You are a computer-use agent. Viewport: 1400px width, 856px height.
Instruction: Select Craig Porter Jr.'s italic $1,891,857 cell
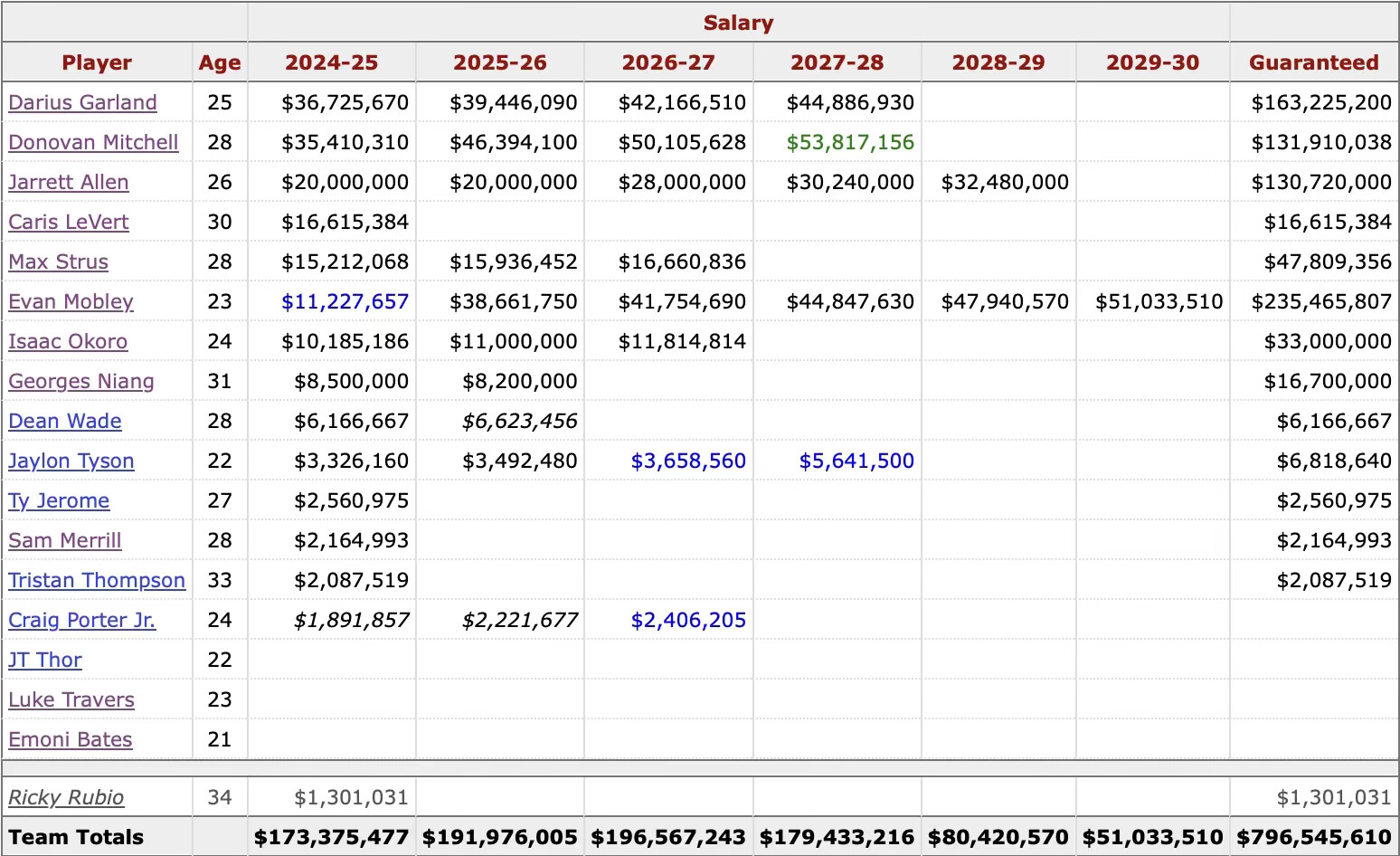click(x=332, y=620)
